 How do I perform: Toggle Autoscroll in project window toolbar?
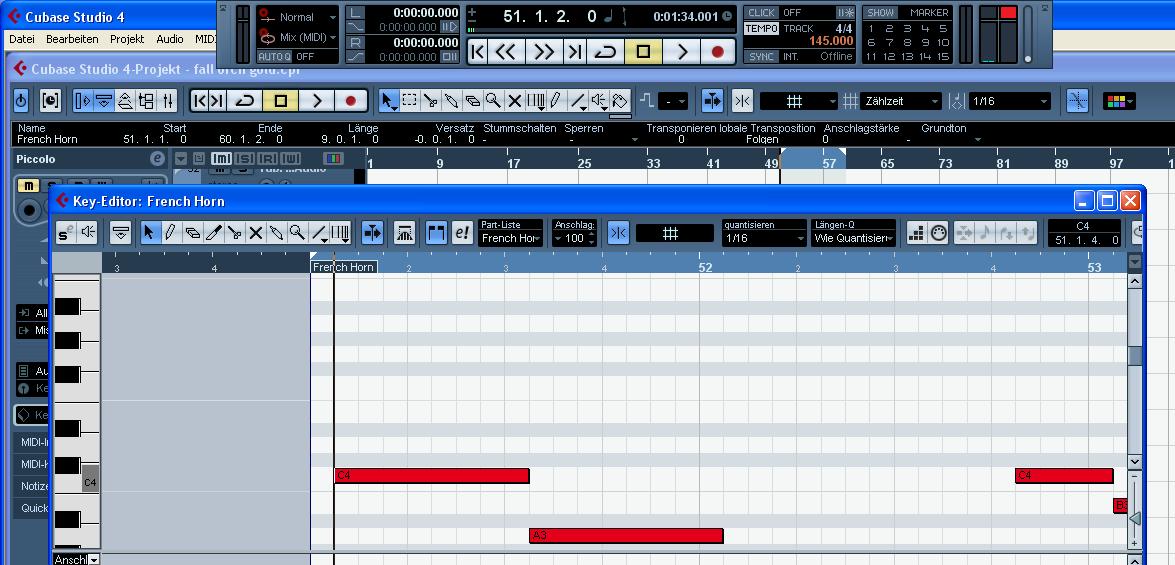(x=712, y=100)
